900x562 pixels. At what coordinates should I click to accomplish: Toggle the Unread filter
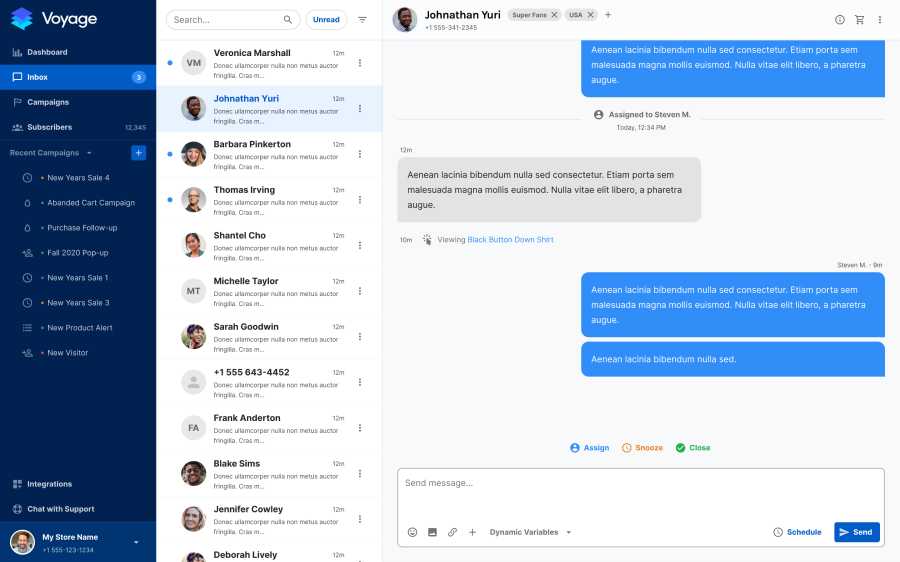326,19
